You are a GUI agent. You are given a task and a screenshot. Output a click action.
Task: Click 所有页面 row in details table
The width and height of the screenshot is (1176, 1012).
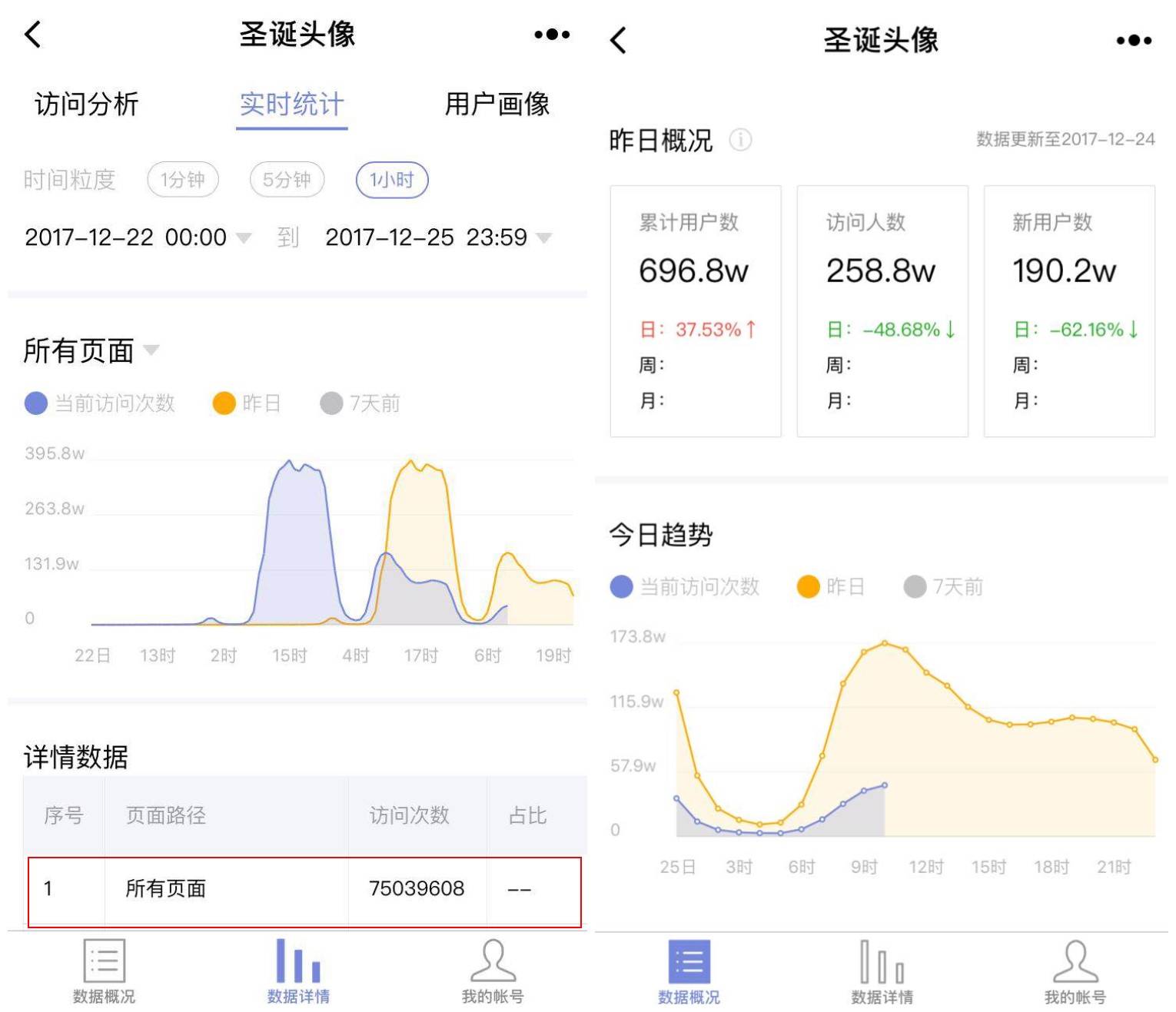point(304,889)
